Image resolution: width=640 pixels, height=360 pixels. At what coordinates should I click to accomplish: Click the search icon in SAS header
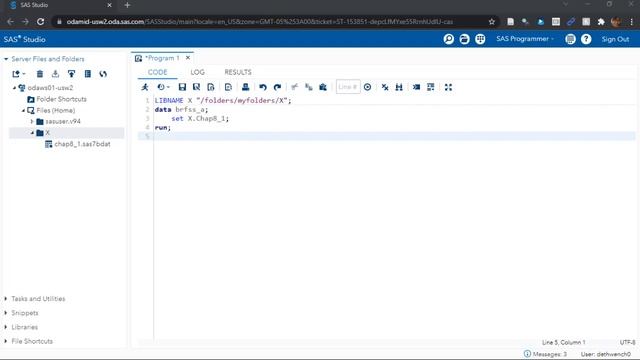pyautogui.click(x=449, y=39)
